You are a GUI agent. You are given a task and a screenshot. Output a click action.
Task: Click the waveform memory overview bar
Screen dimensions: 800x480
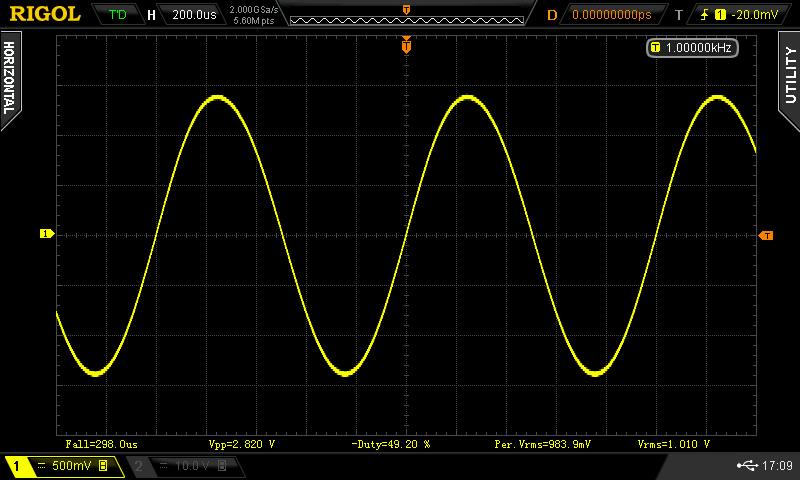pyautogui.click(x=406, y=15)
